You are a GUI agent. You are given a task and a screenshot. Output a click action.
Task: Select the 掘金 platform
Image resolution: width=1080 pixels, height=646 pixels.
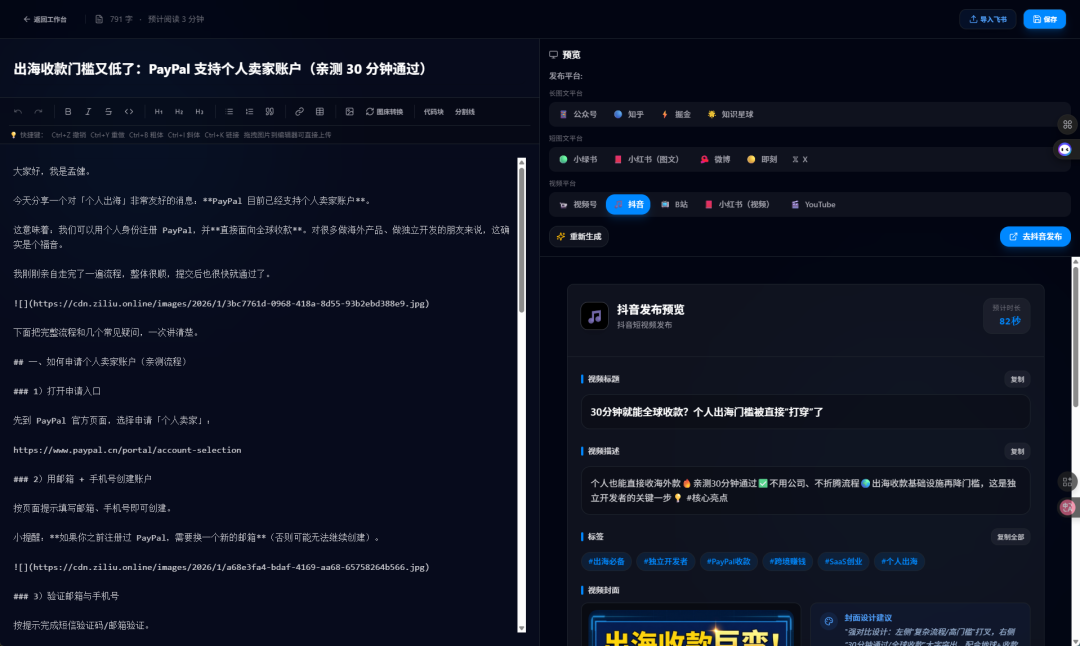676,114
